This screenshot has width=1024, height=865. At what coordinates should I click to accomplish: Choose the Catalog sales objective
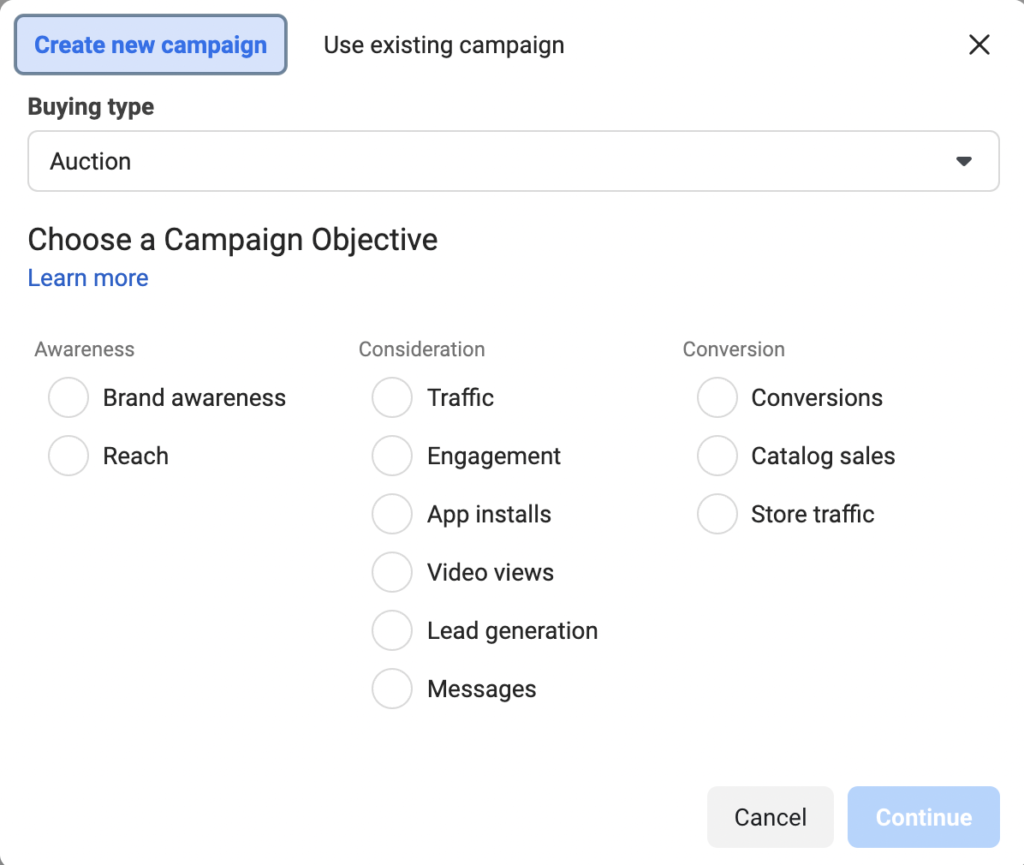tap(717, 455)
